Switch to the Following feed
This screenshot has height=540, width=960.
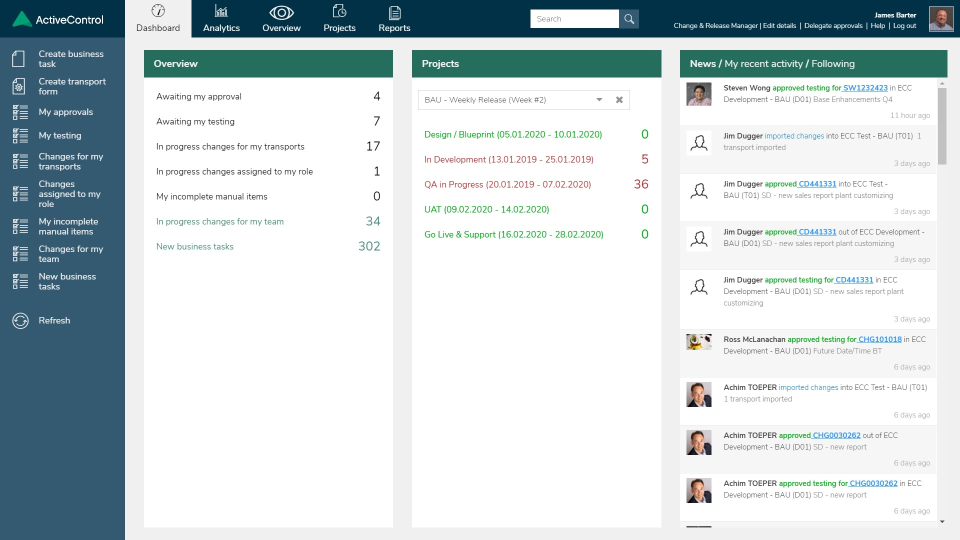[833, 64]
